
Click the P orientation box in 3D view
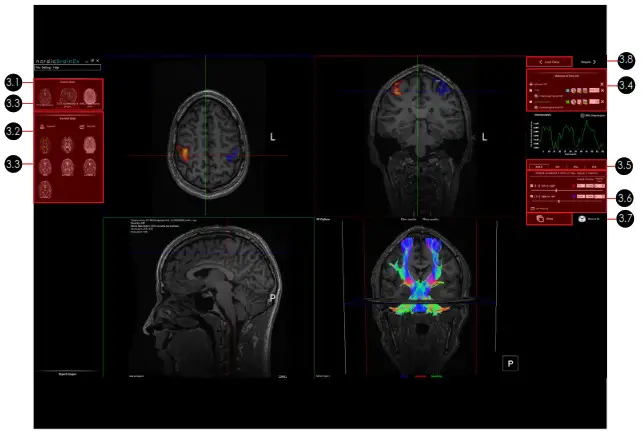510,363
